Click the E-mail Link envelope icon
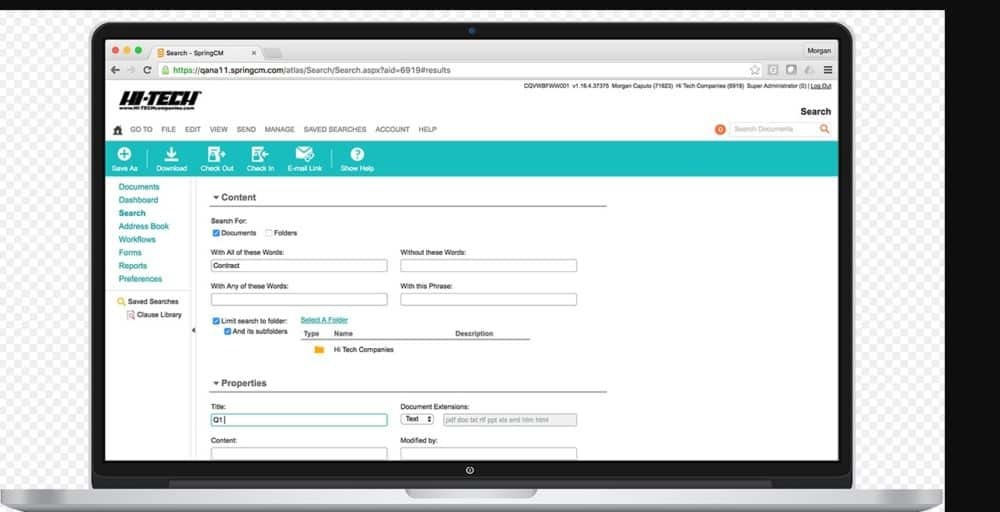Viewport: 1000px width, 512px height. [305, 154]
